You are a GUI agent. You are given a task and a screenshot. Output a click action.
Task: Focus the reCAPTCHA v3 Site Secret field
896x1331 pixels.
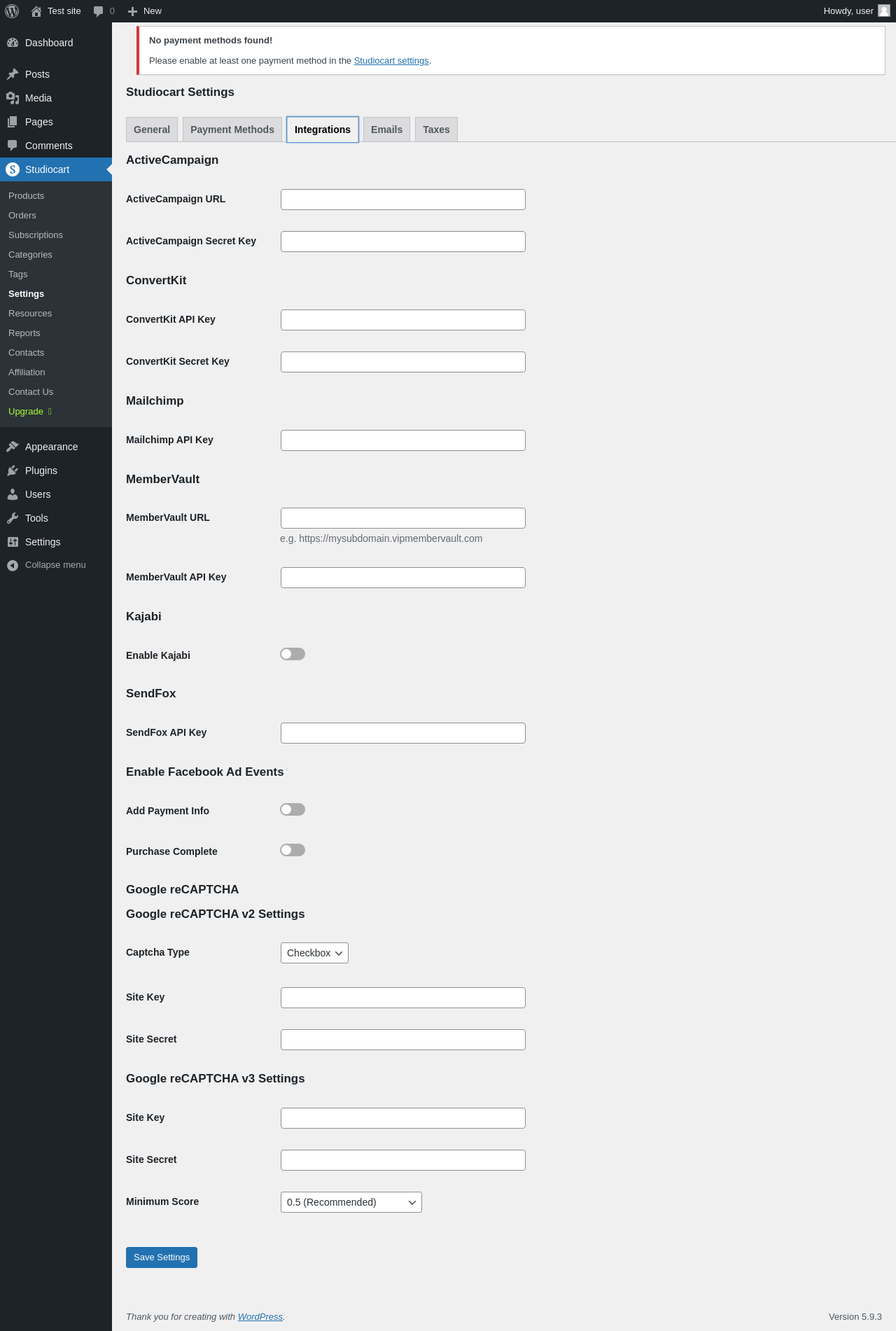(403, 1160)
